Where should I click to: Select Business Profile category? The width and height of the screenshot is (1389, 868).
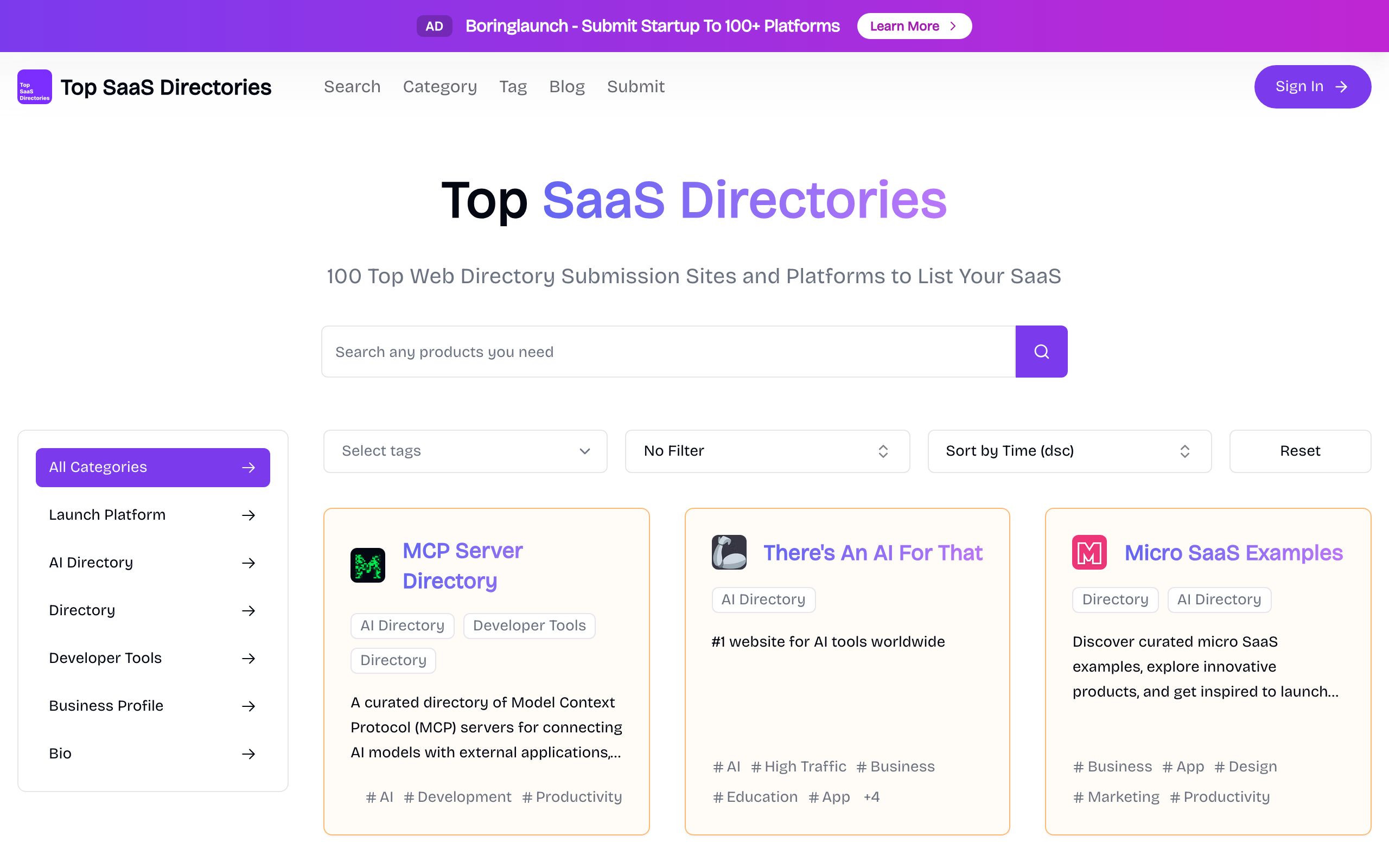152,706
